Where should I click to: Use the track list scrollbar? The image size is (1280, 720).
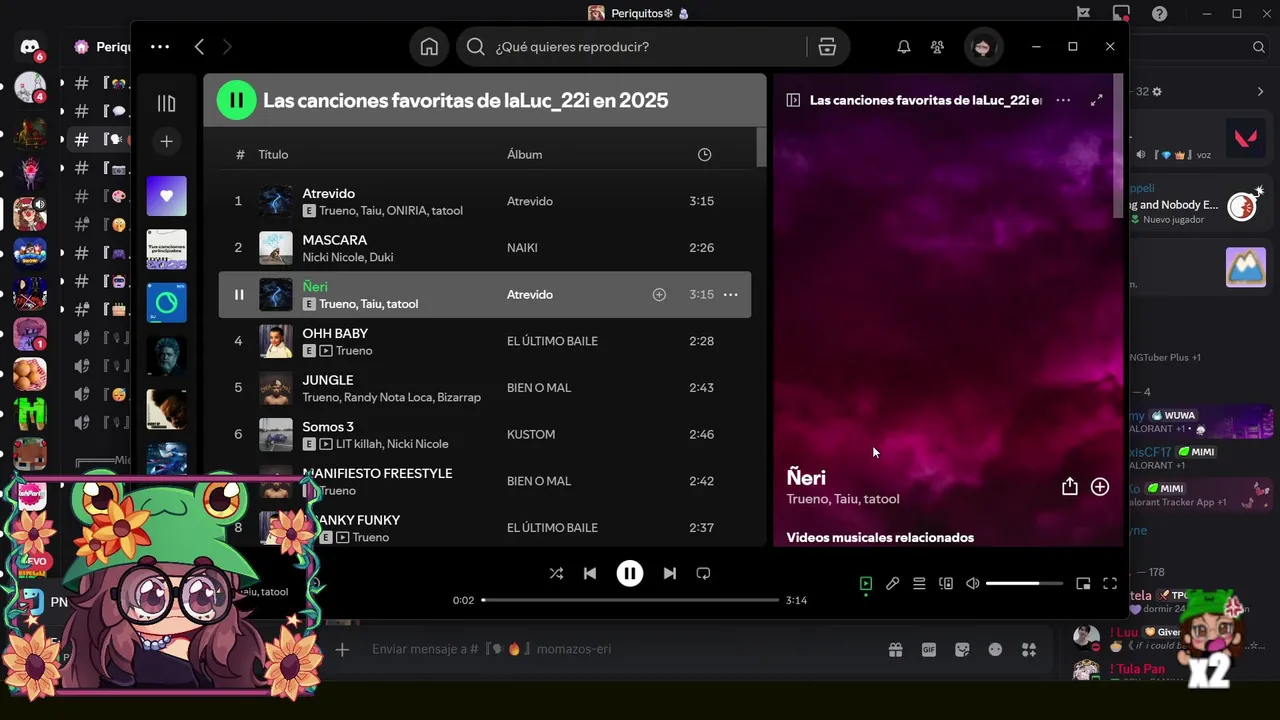(761, 146)
